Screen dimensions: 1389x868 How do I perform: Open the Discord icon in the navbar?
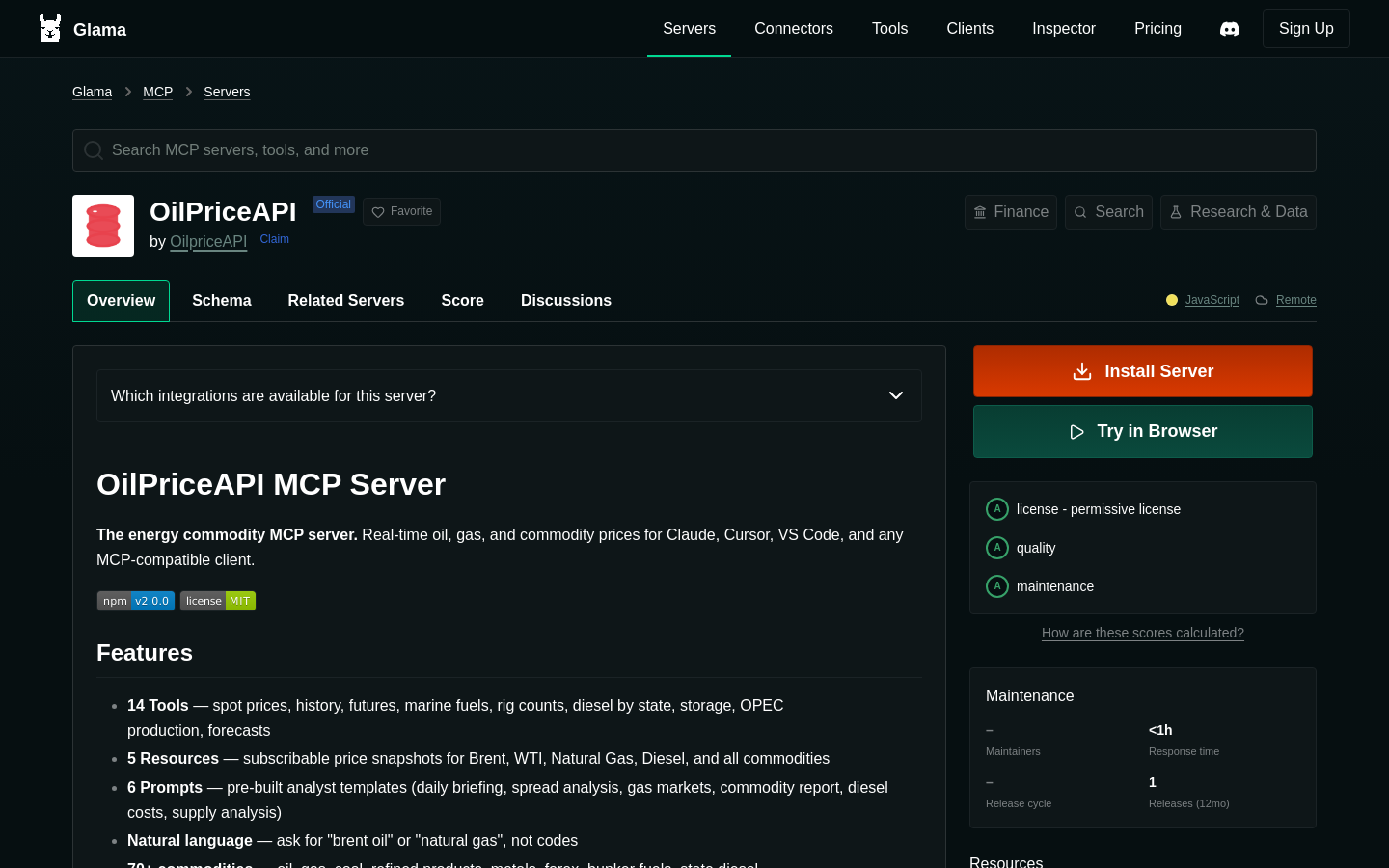coord(1230,29)
